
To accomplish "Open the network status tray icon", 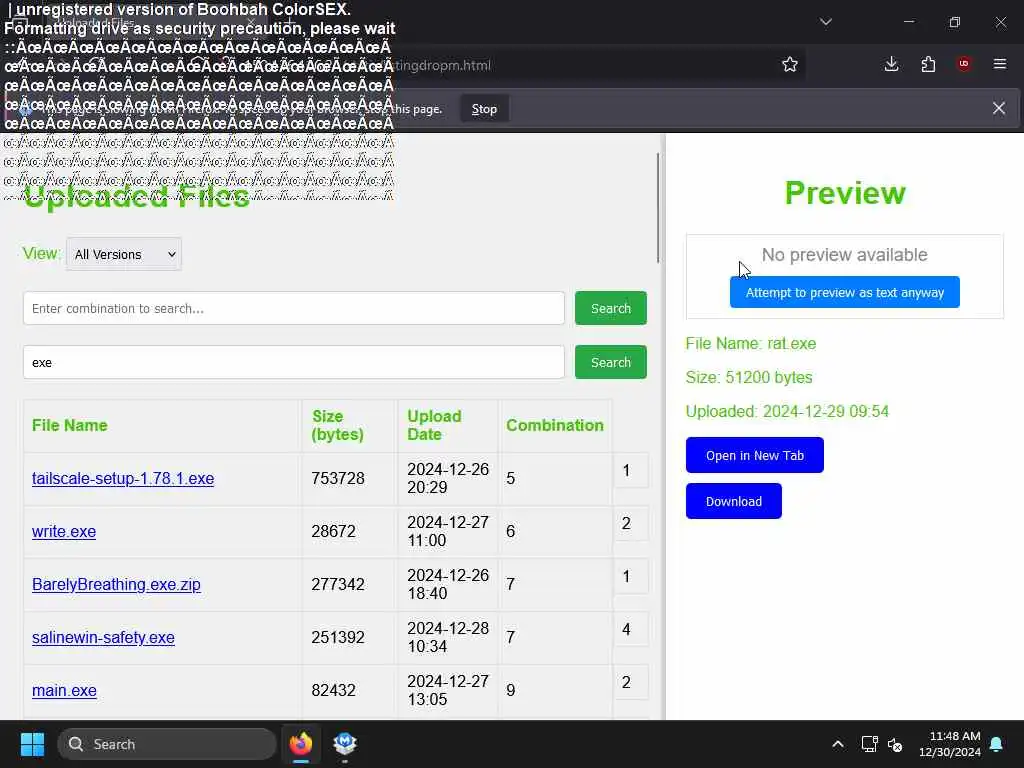I will pyautogui.click(x=869, y=744).
